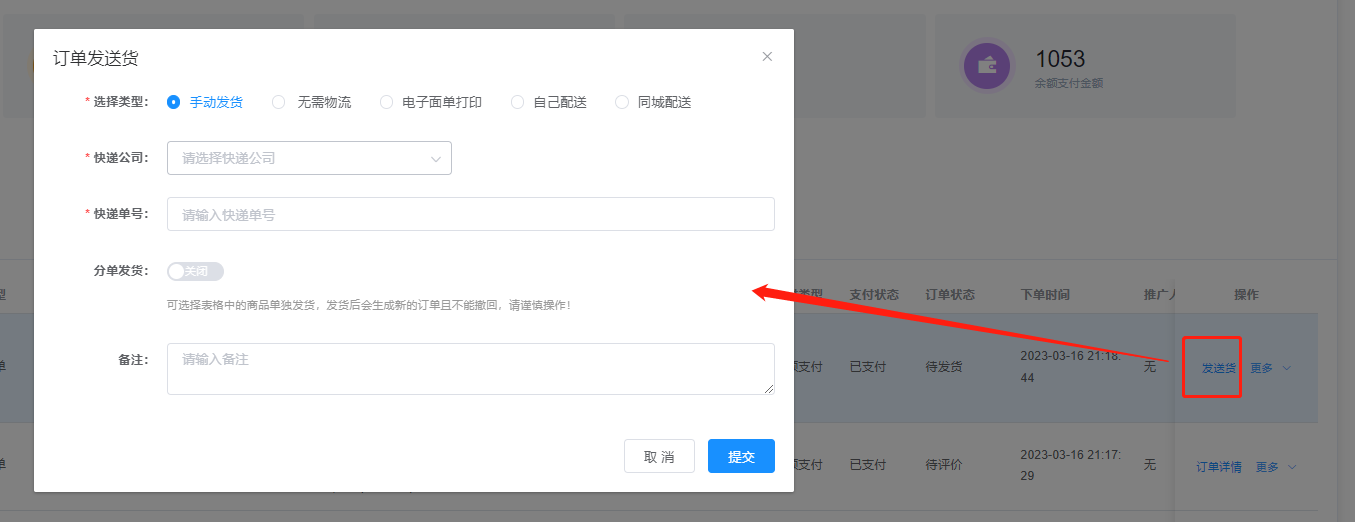
Task: Select the 自己配送 radio option
Action: 517,102
